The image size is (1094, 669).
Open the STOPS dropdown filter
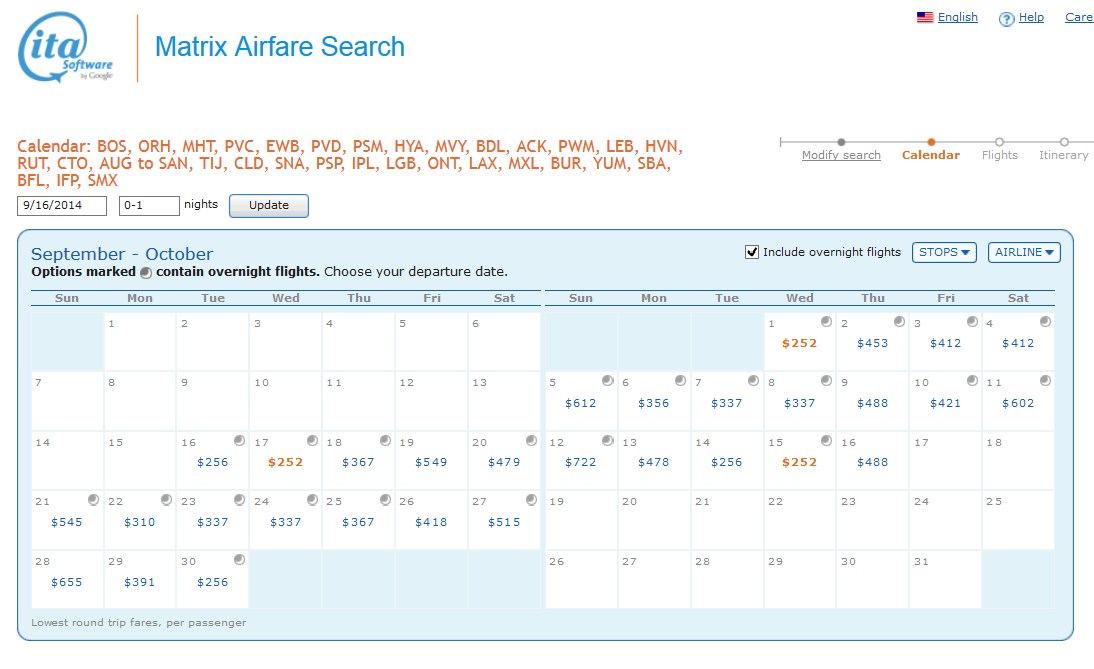pyautogui.click(x=945, y=252)
